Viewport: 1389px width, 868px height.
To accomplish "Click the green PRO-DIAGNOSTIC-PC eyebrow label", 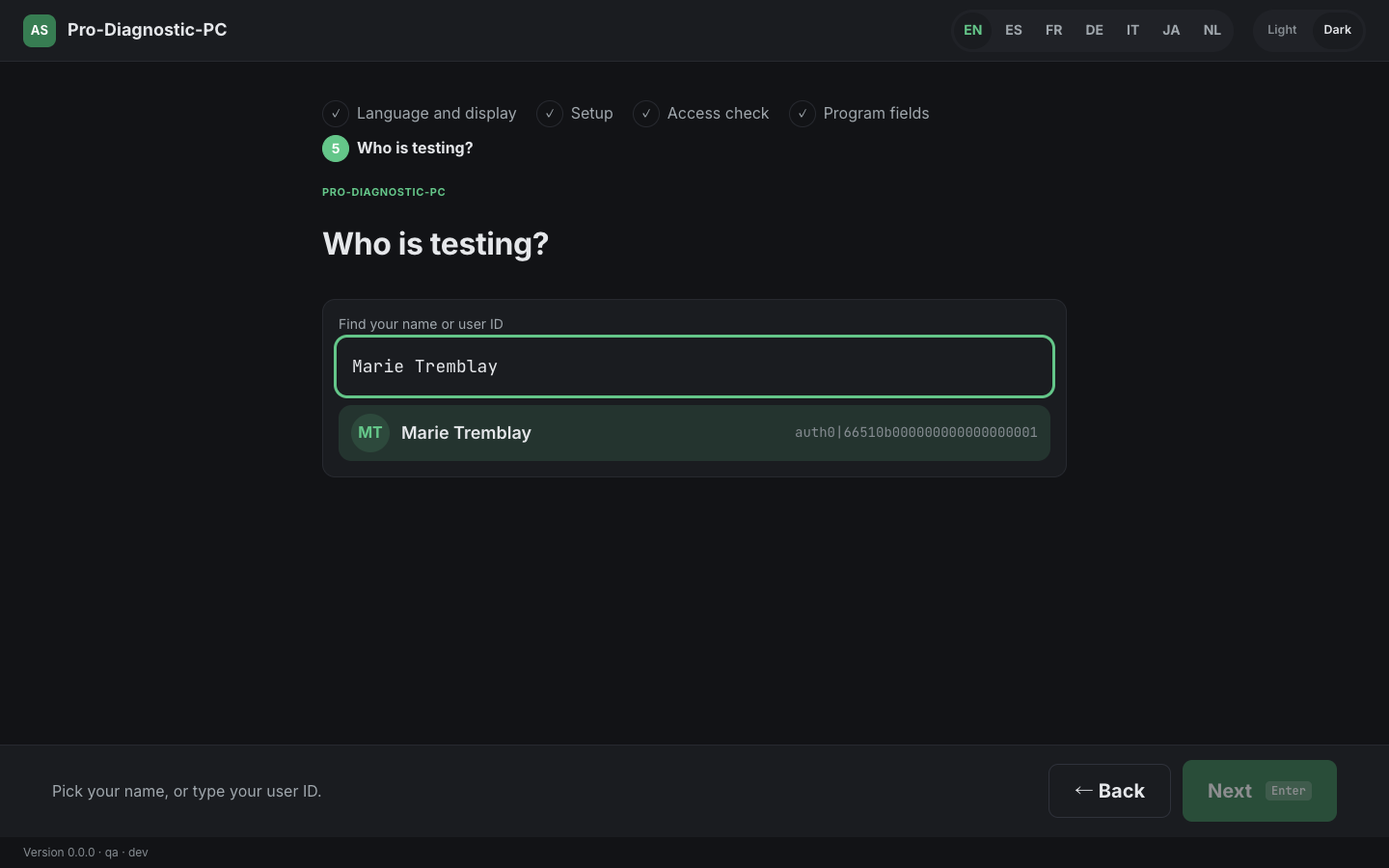I will point(384,192).
